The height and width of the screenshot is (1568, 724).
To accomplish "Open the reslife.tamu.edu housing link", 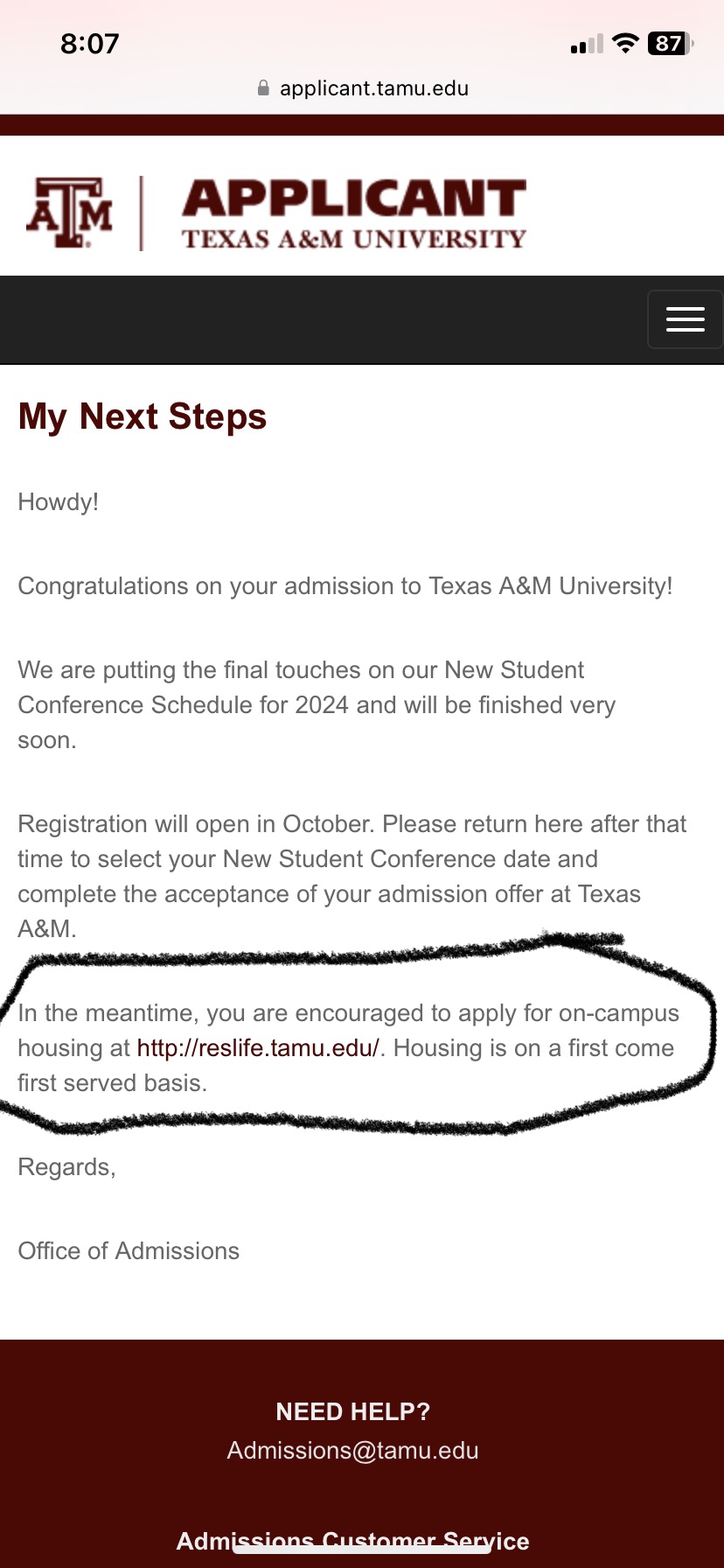I will tap(258, 1048).
